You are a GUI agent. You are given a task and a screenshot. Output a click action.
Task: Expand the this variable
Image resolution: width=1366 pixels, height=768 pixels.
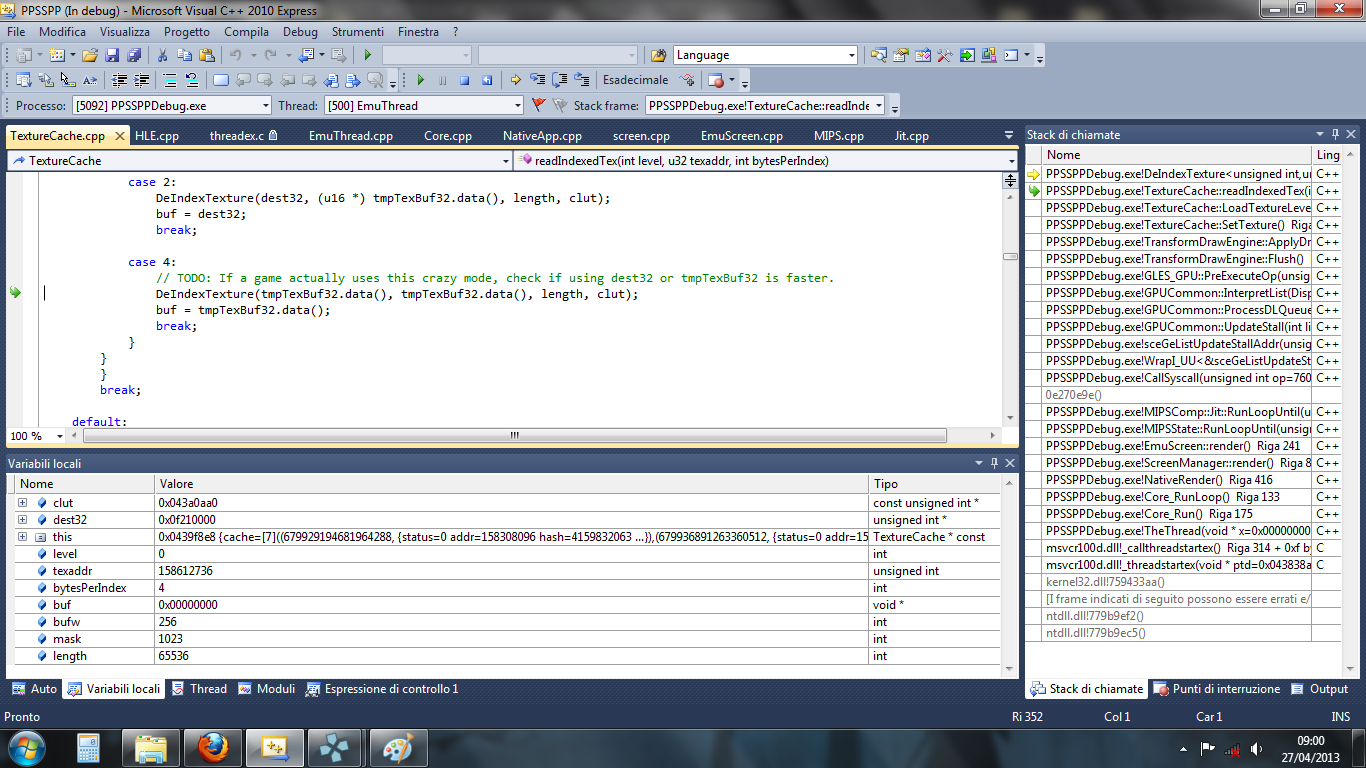tap(22, 537)
